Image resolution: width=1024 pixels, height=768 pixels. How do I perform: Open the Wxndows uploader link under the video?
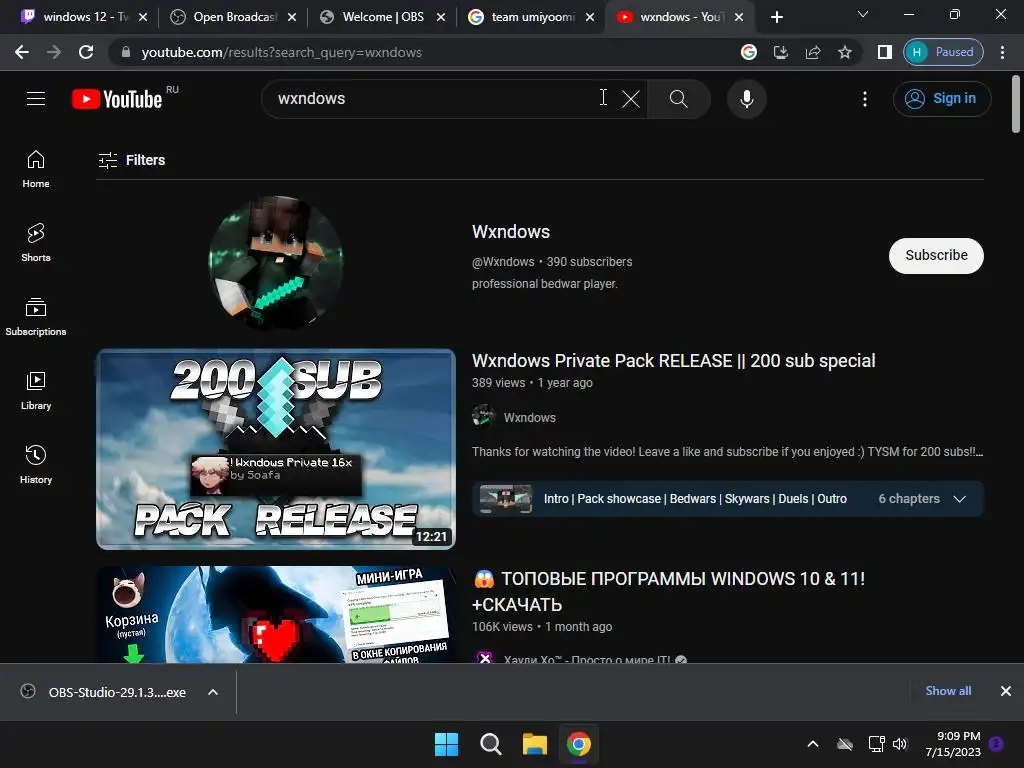530,418
